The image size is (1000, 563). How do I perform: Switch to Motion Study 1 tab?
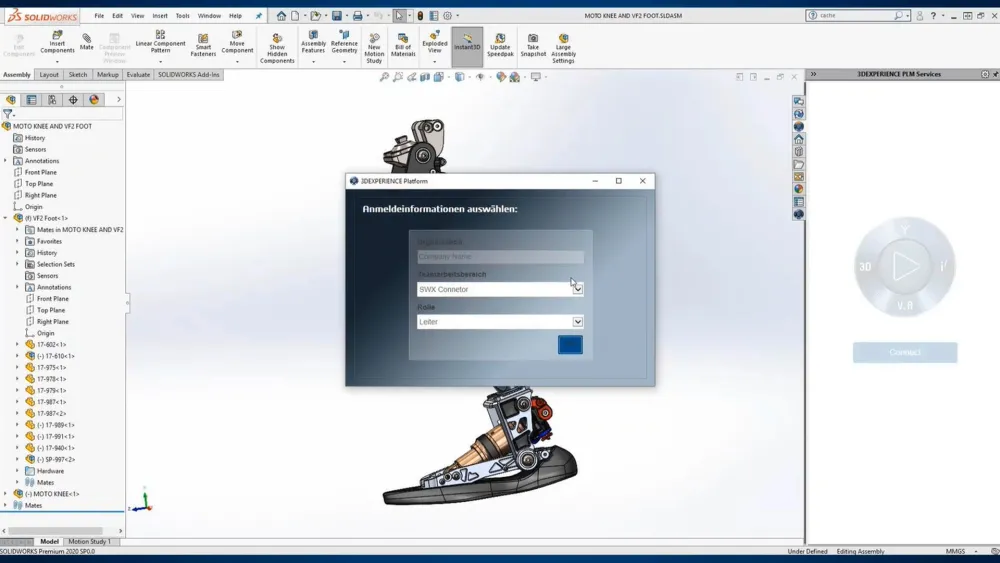click(x=89, y=541)
